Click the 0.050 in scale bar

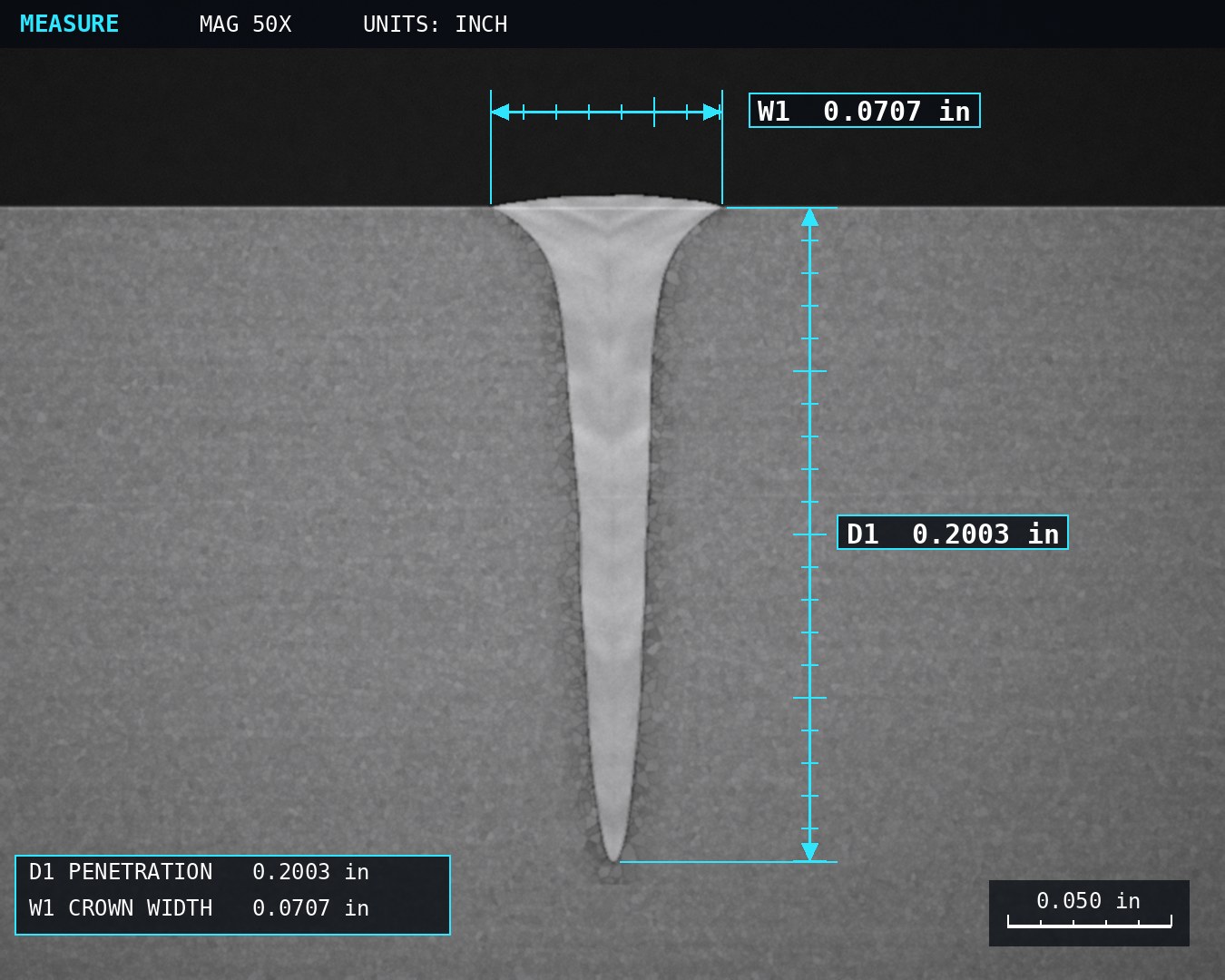tap(1089, 913)
